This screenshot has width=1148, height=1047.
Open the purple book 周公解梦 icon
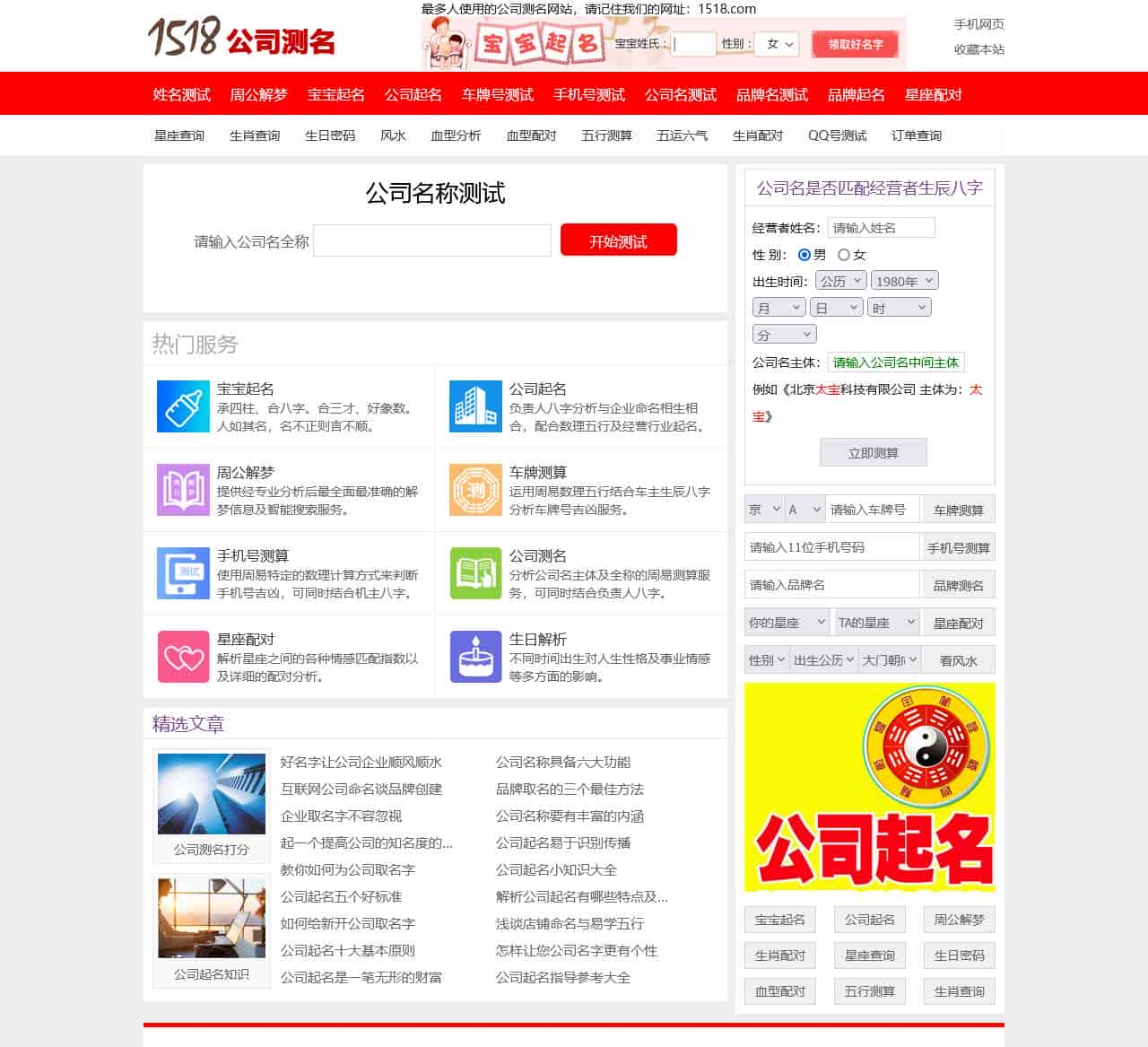pyautogui.click(x=183, y=490)
